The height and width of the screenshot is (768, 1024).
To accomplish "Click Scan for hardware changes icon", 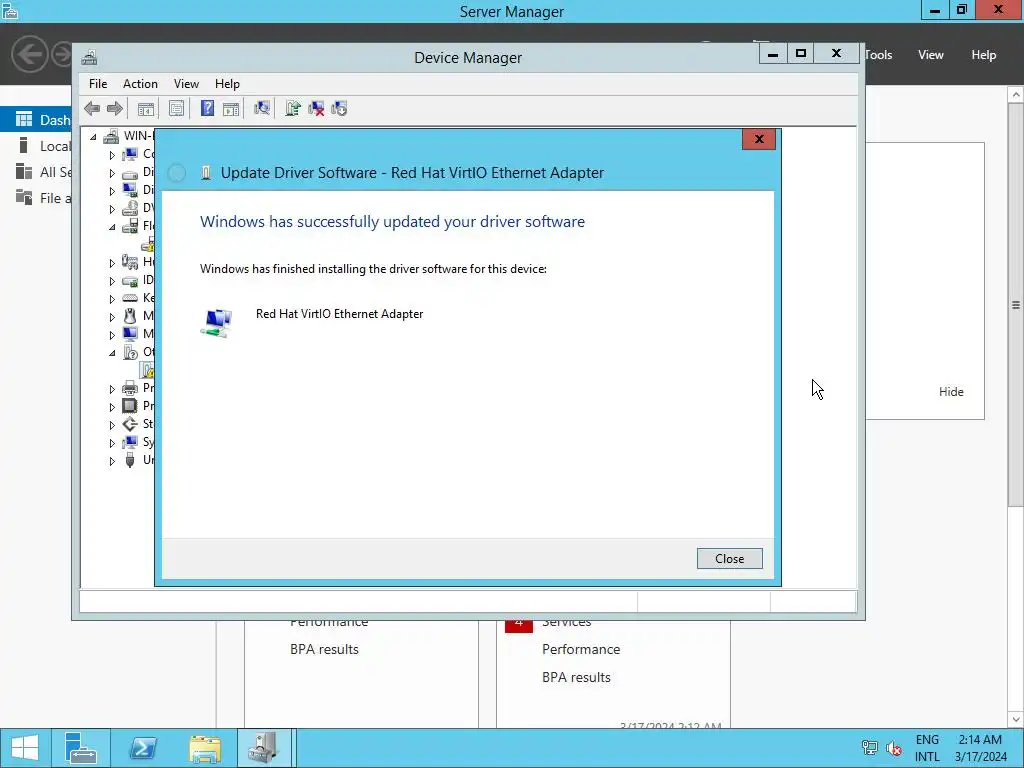I will [x=262, y=108].
